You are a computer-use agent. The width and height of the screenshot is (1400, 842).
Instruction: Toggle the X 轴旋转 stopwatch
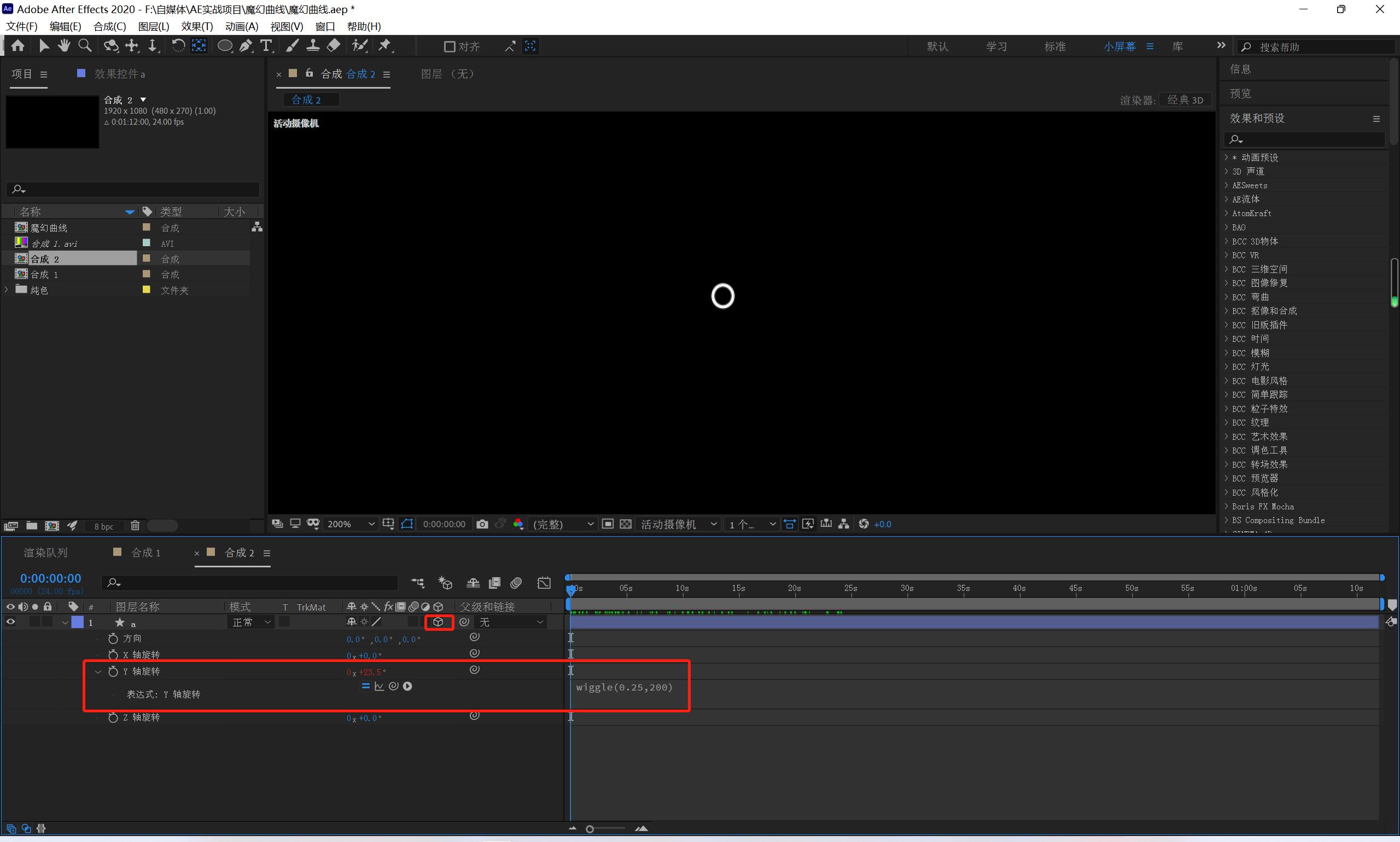[x=113, y=655]
